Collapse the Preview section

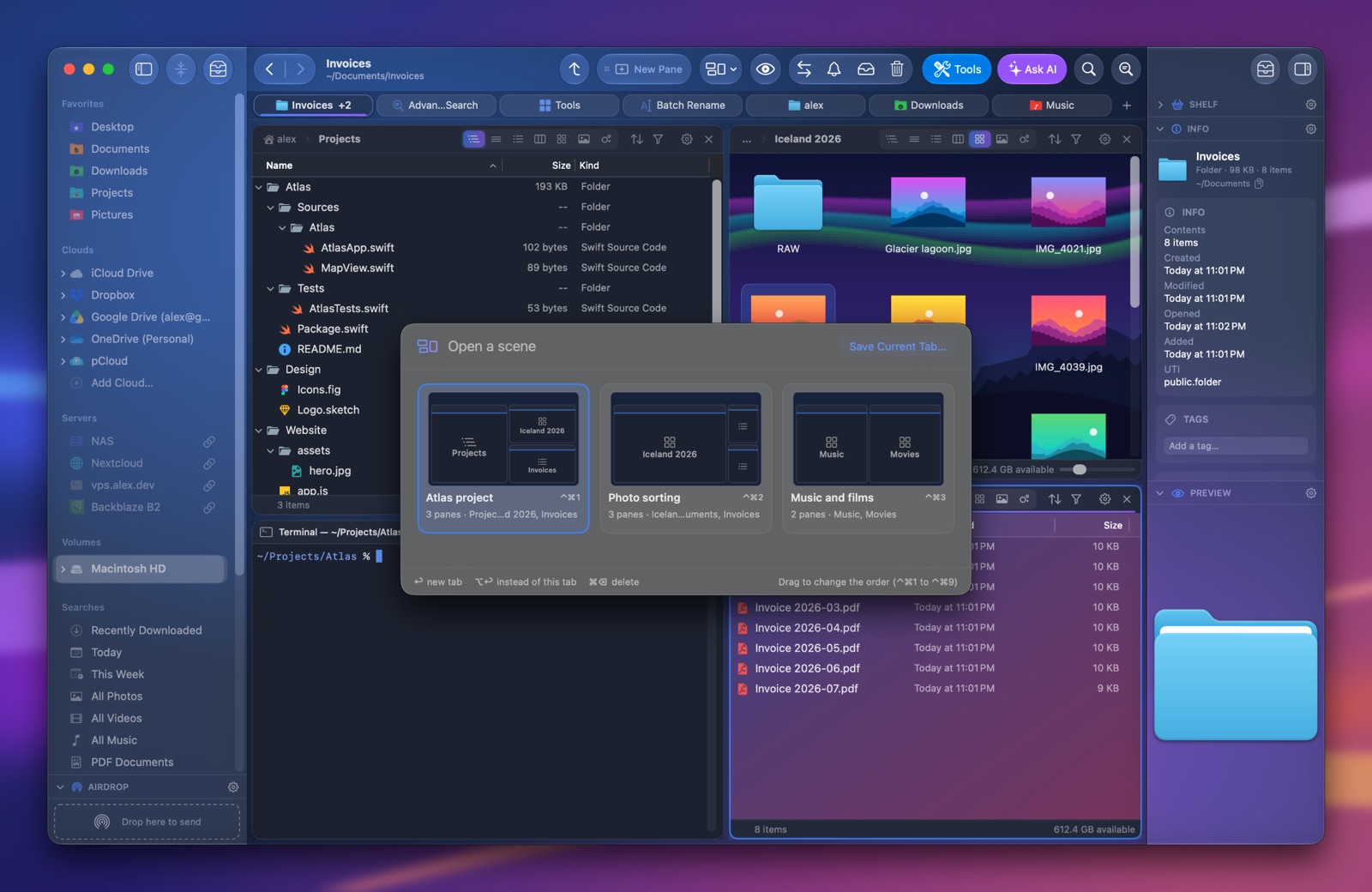coord(1160,493)
